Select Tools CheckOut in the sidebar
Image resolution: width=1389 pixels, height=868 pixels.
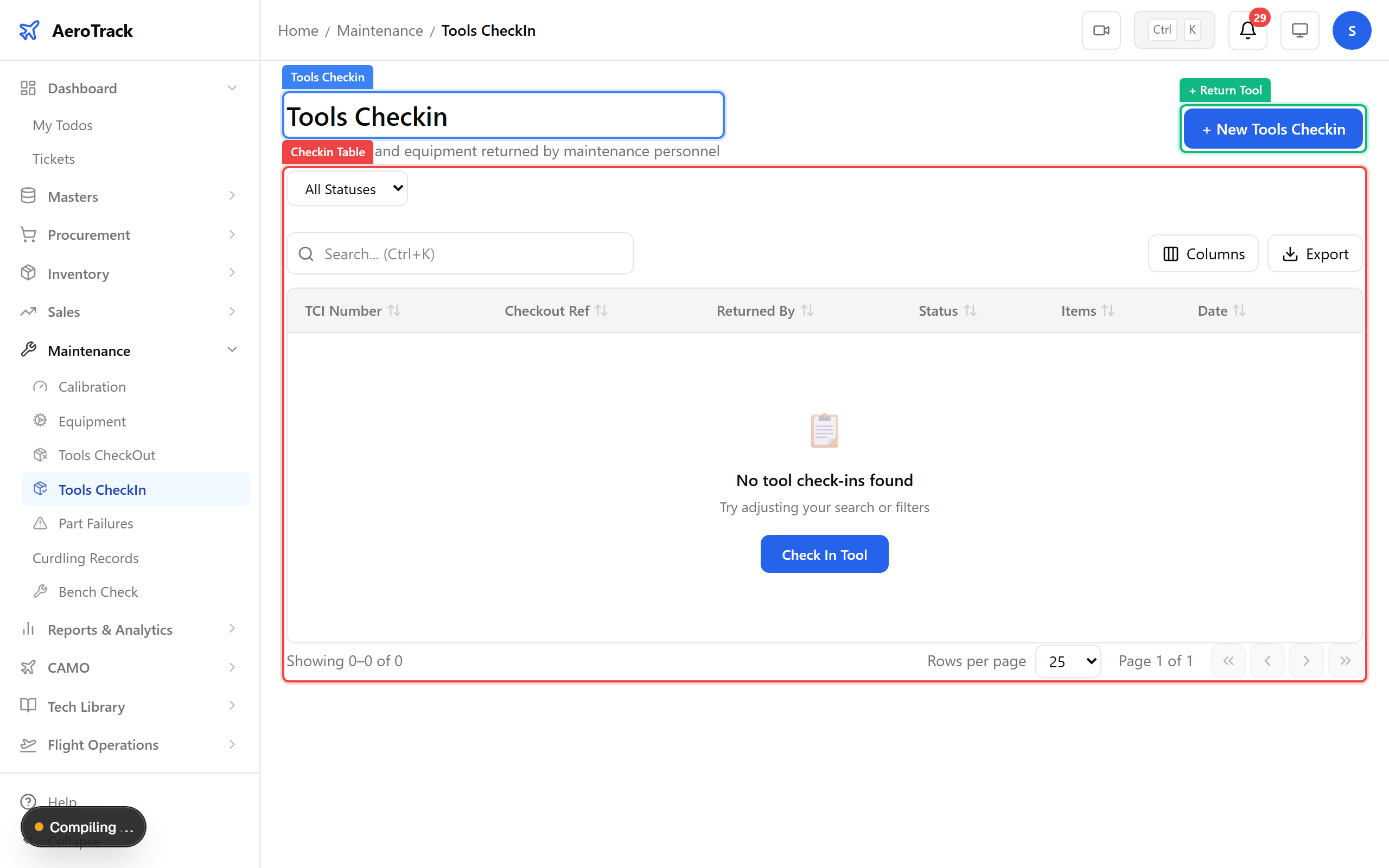(107, 455)
